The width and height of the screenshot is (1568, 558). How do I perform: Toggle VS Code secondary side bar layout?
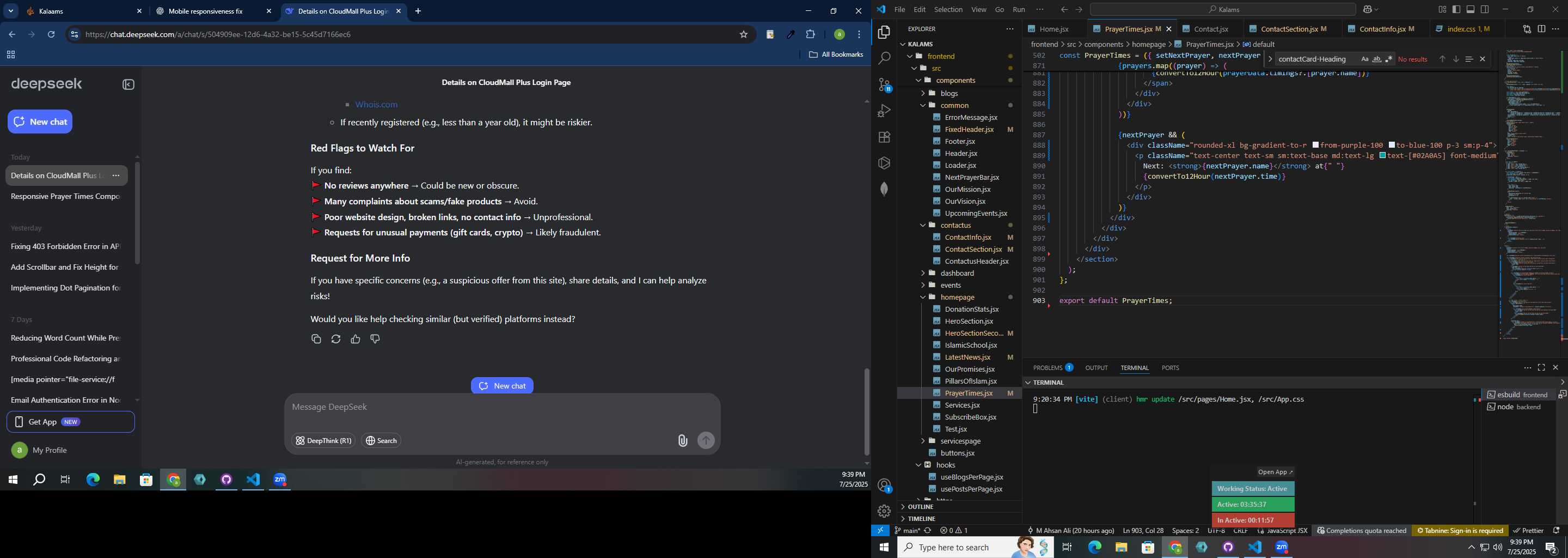tap(1485, 10)
